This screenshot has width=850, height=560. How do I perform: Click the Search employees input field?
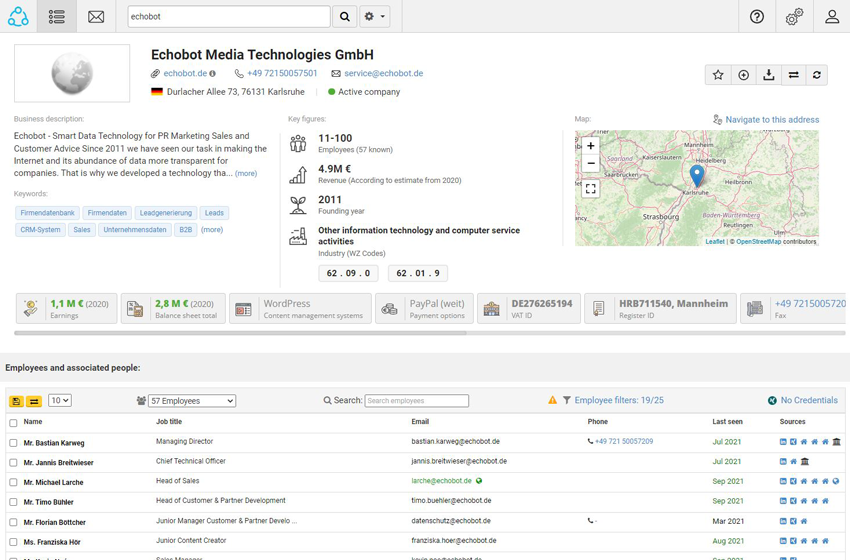click(x=417, y=401)
